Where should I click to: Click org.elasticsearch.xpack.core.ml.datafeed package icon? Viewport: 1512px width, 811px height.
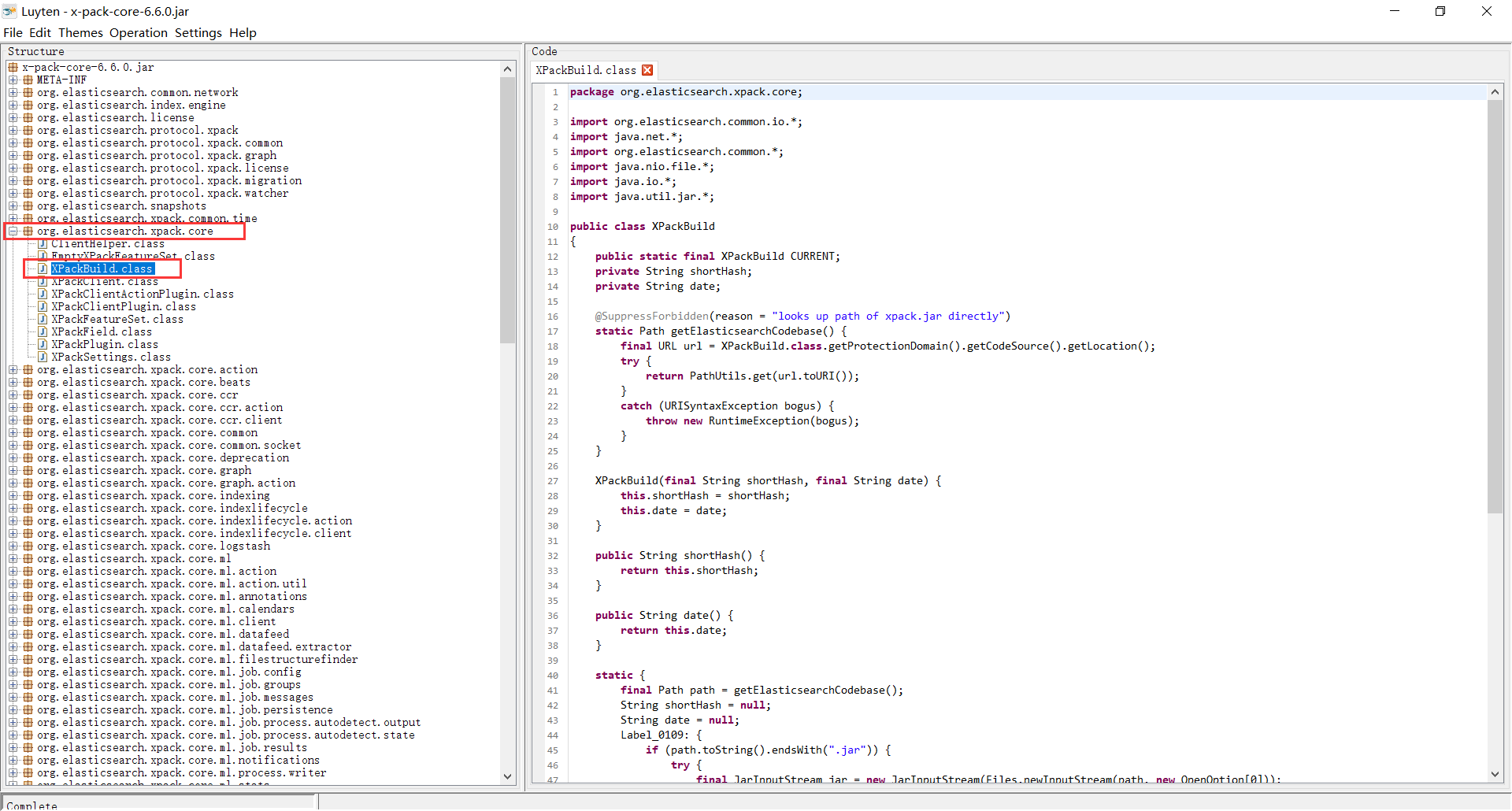click(28, 634)
